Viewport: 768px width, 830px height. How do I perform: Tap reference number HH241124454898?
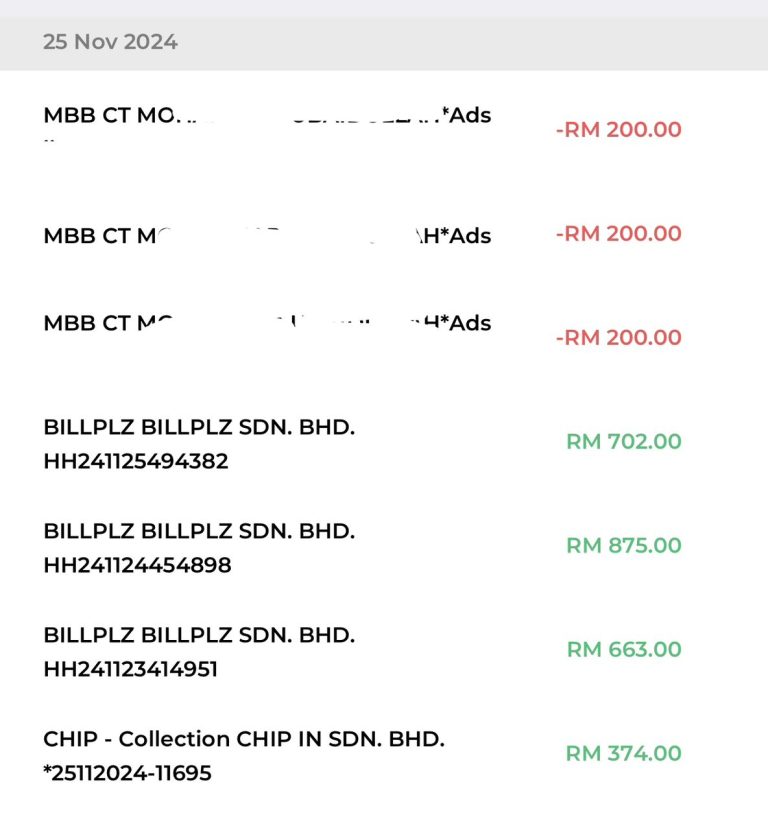(x=137, y=565)
